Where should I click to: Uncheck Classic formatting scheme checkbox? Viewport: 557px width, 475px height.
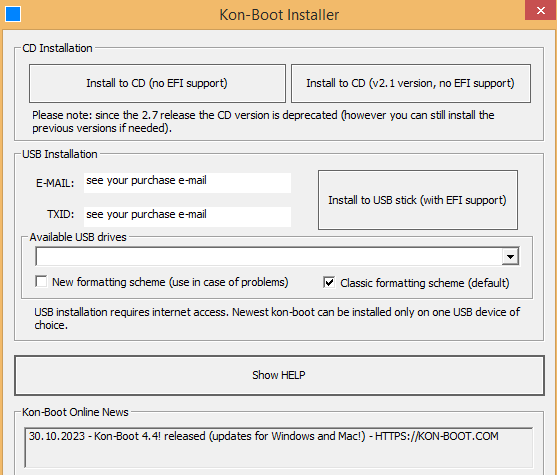(x=329, y=283)
